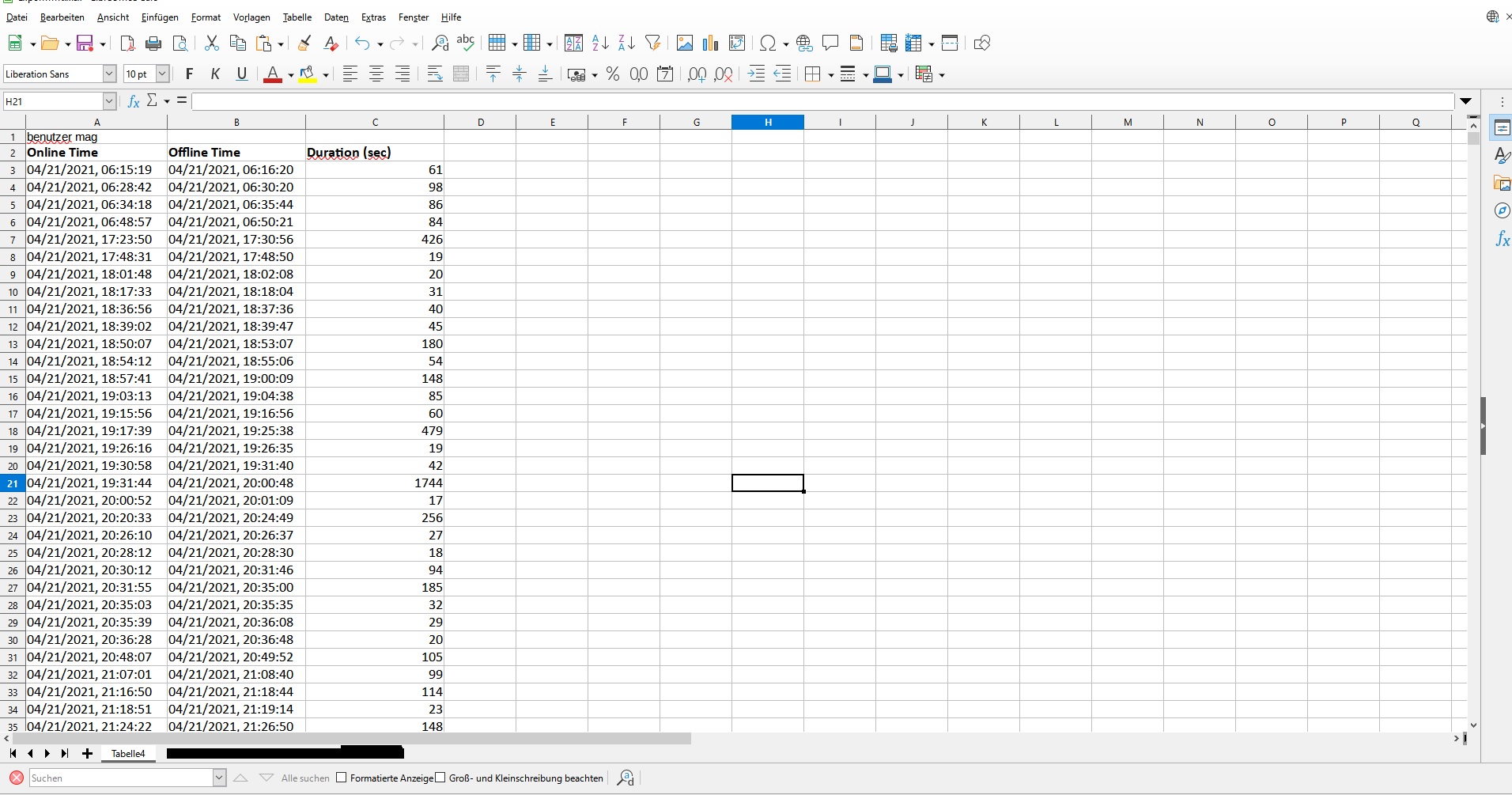The width and height of the screenshot is (1512, 795).
Task: Select row 7 header
Action: pos(13,239)
